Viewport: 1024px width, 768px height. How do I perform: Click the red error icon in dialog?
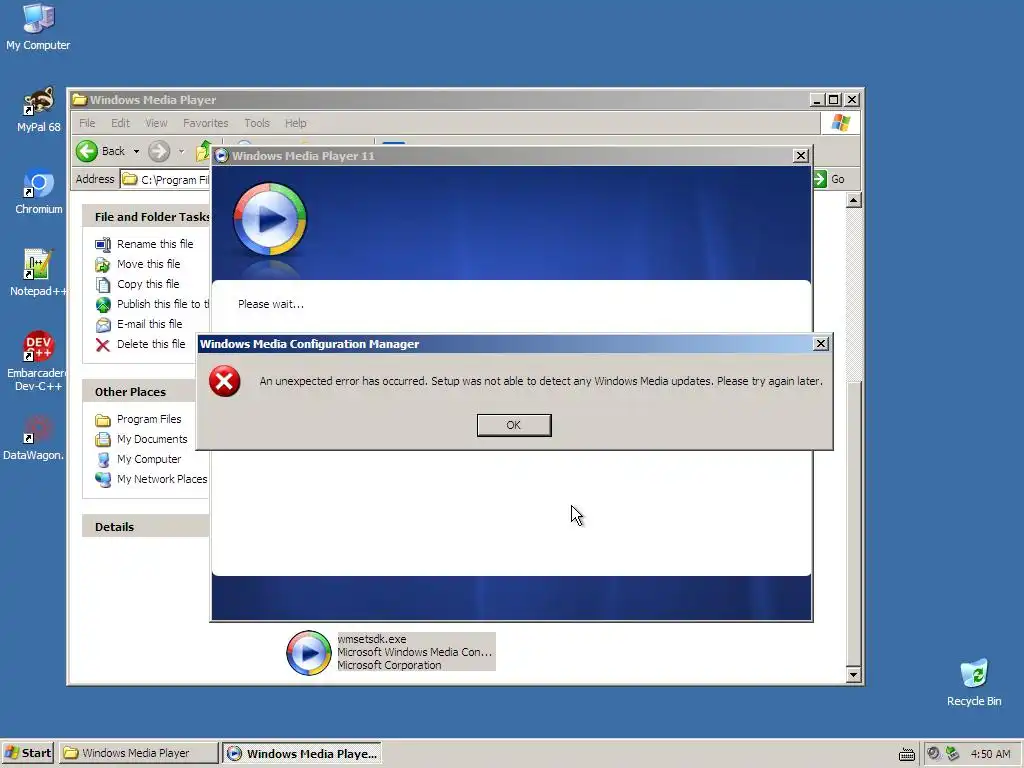pos(225,381)
